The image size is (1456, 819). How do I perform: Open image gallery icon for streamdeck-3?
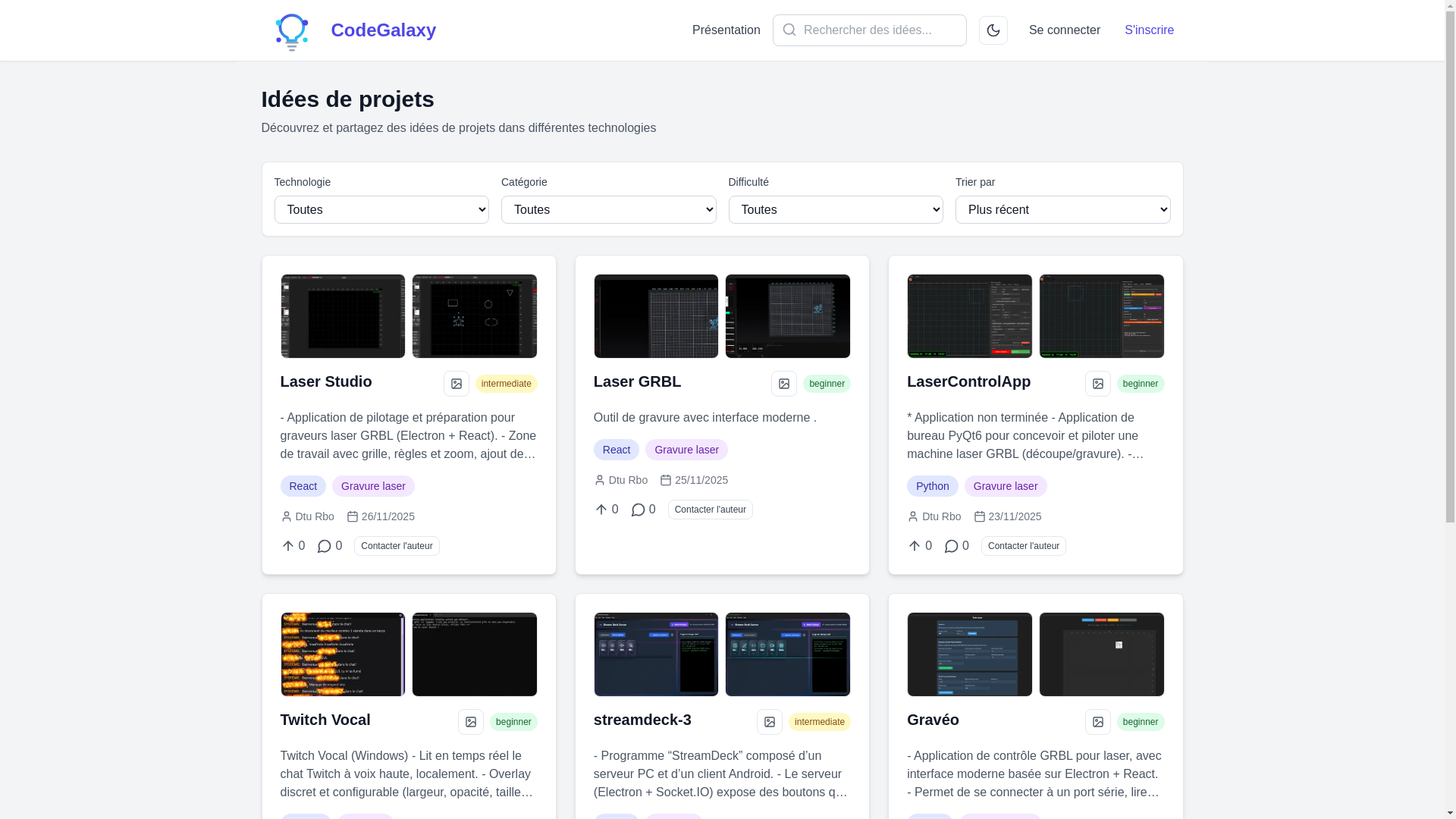click(x=770, y=722)
